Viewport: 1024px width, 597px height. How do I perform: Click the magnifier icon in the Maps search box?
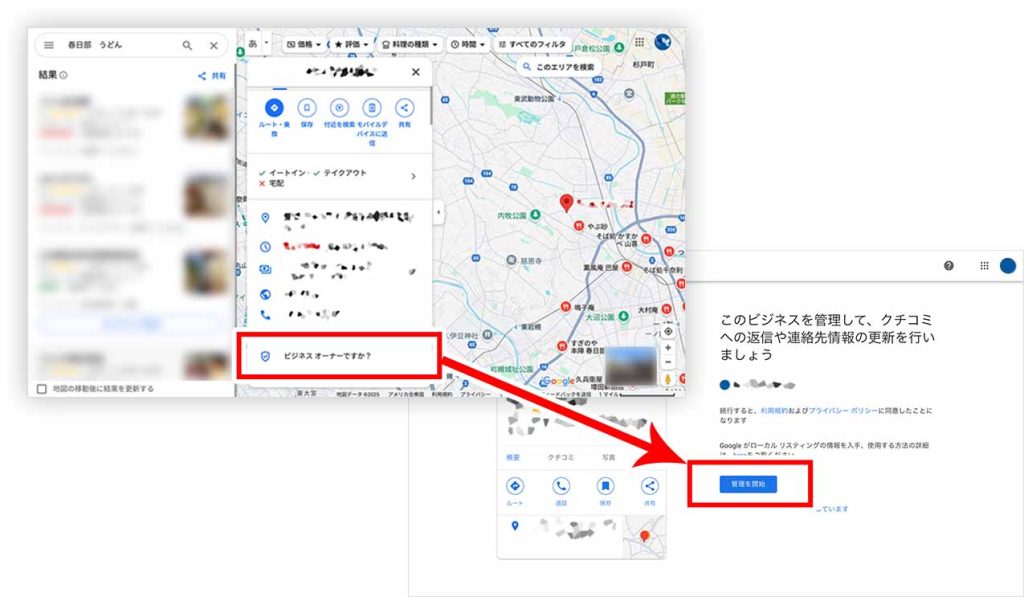point(187,45)
